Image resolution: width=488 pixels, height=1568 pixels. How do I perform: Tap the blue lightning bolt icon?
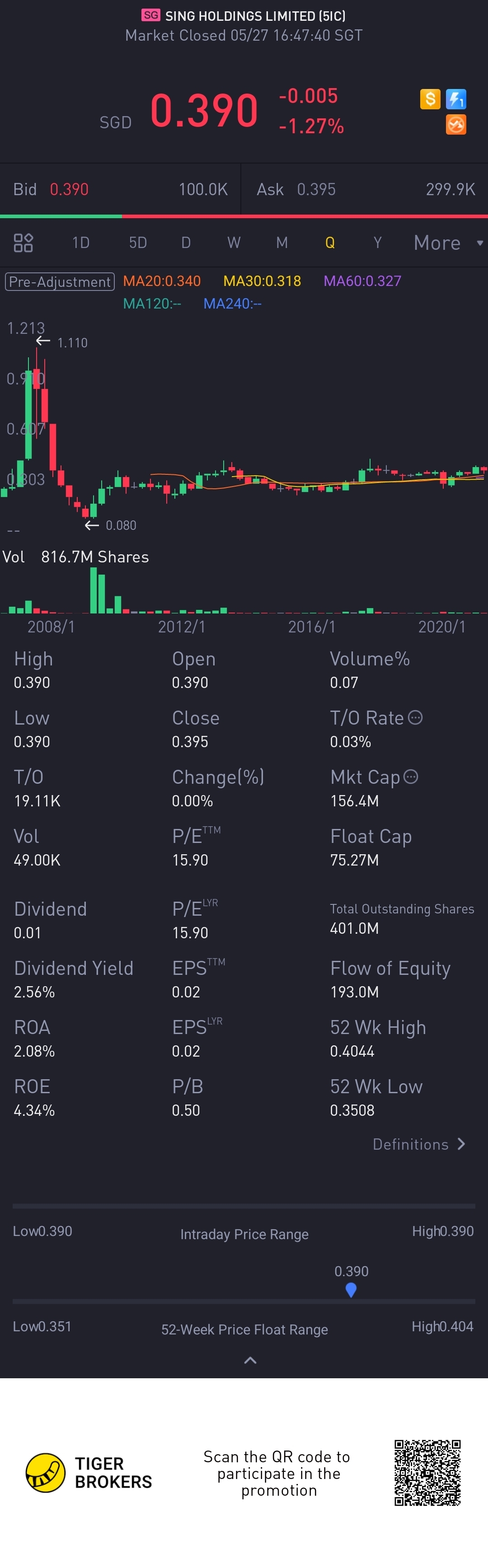[x=456, y=98]
